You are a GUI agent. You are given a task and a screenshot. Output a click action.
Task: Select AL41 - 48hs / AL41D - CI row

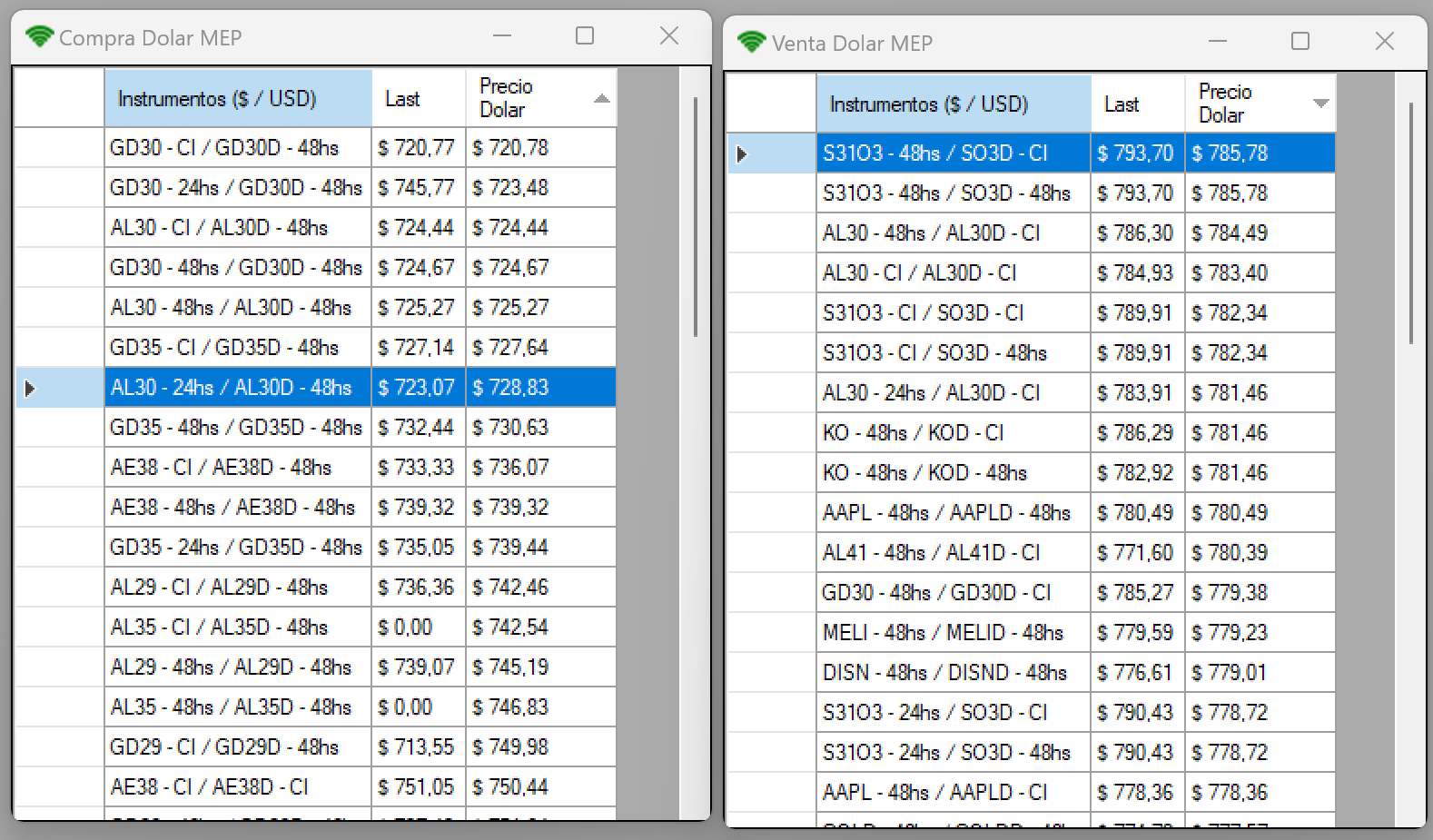1032,552
